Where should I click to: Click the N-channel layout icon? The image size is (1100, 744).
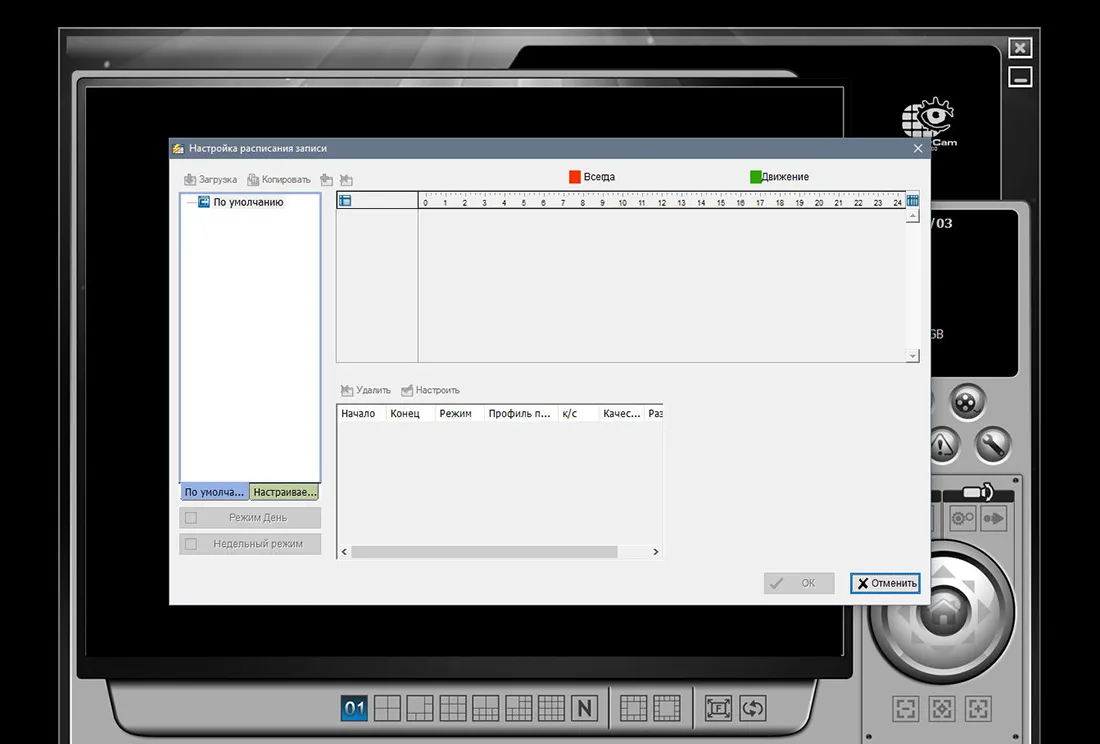pyautogui.click(x=584, y=708)
